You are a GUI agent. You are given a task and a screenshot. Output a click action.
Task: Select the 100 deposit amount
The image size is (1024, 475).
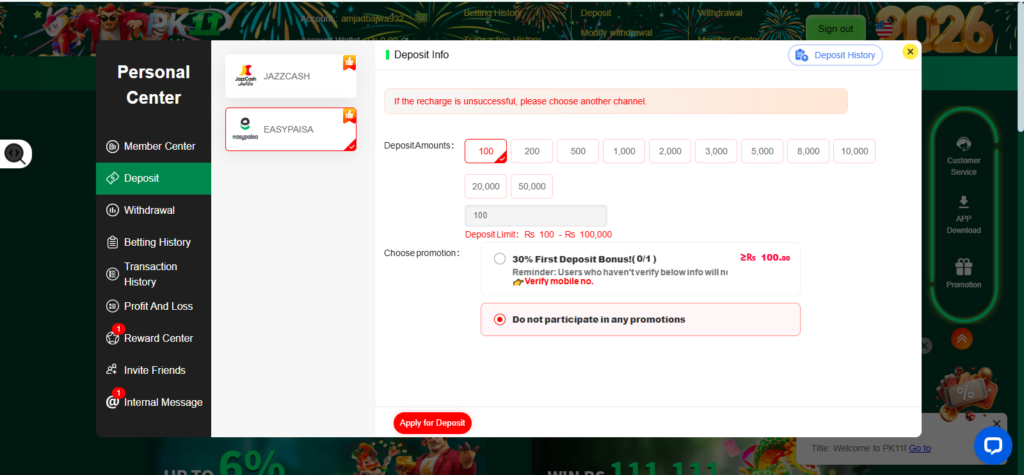click(x=486, y=151)
